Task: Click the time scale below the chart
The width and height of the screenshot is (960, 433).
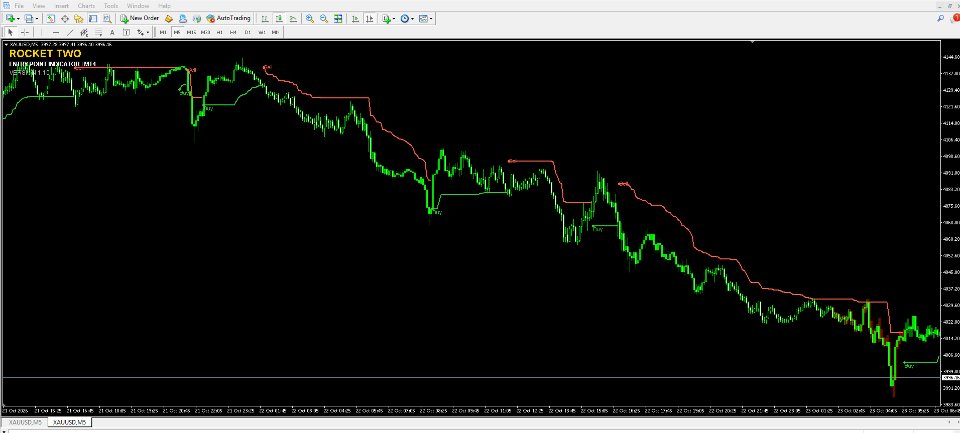Action: pos(470,410)
